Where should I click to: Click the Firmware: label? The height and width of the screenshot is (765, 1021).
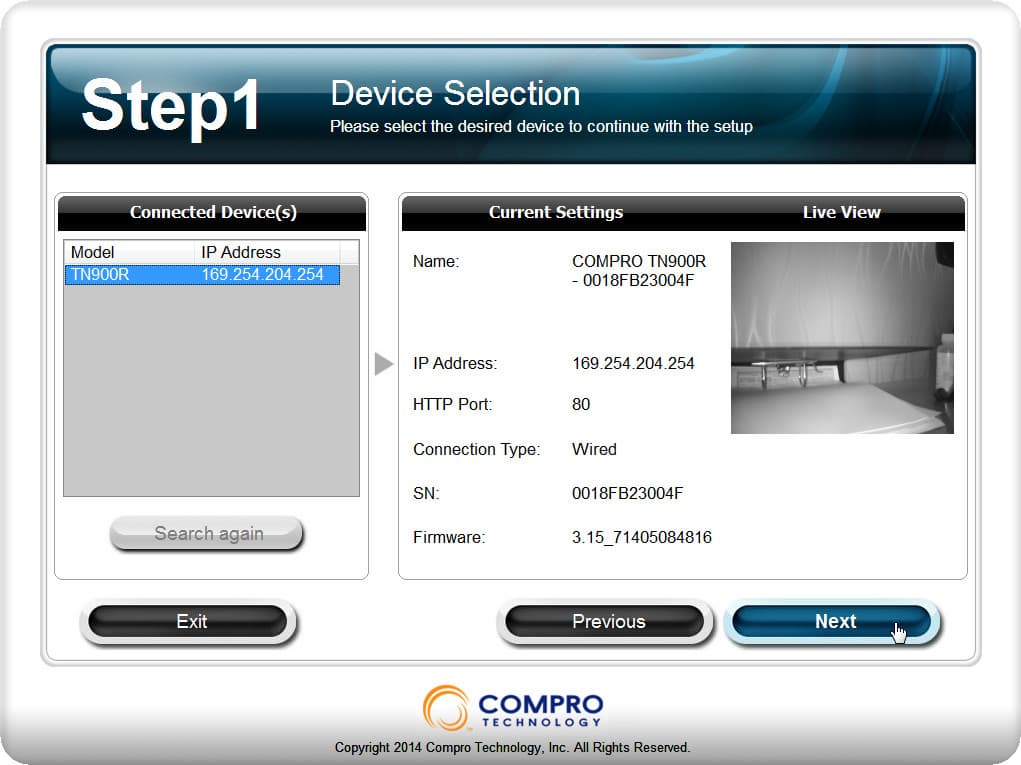click(x=449, y=537)
